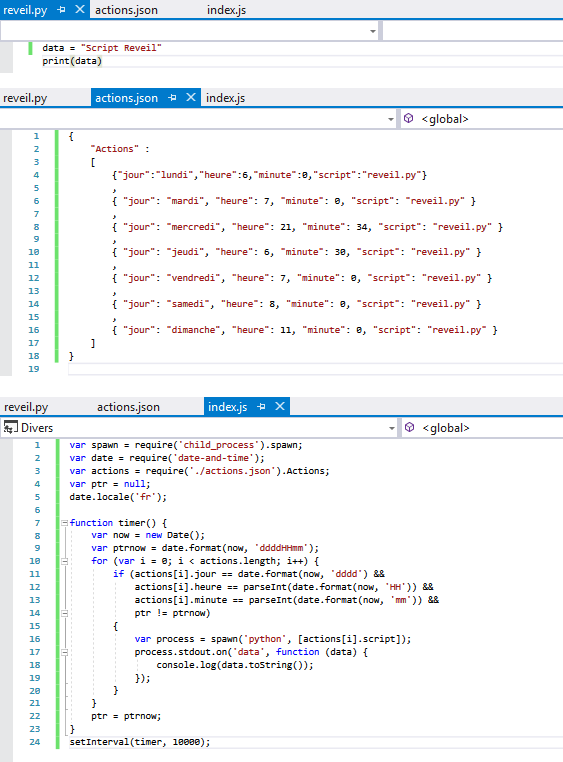Viewport: 563px width, 762px height.
Task: Open the global scope box in index.js editor
Action: (x=481, y=428)
